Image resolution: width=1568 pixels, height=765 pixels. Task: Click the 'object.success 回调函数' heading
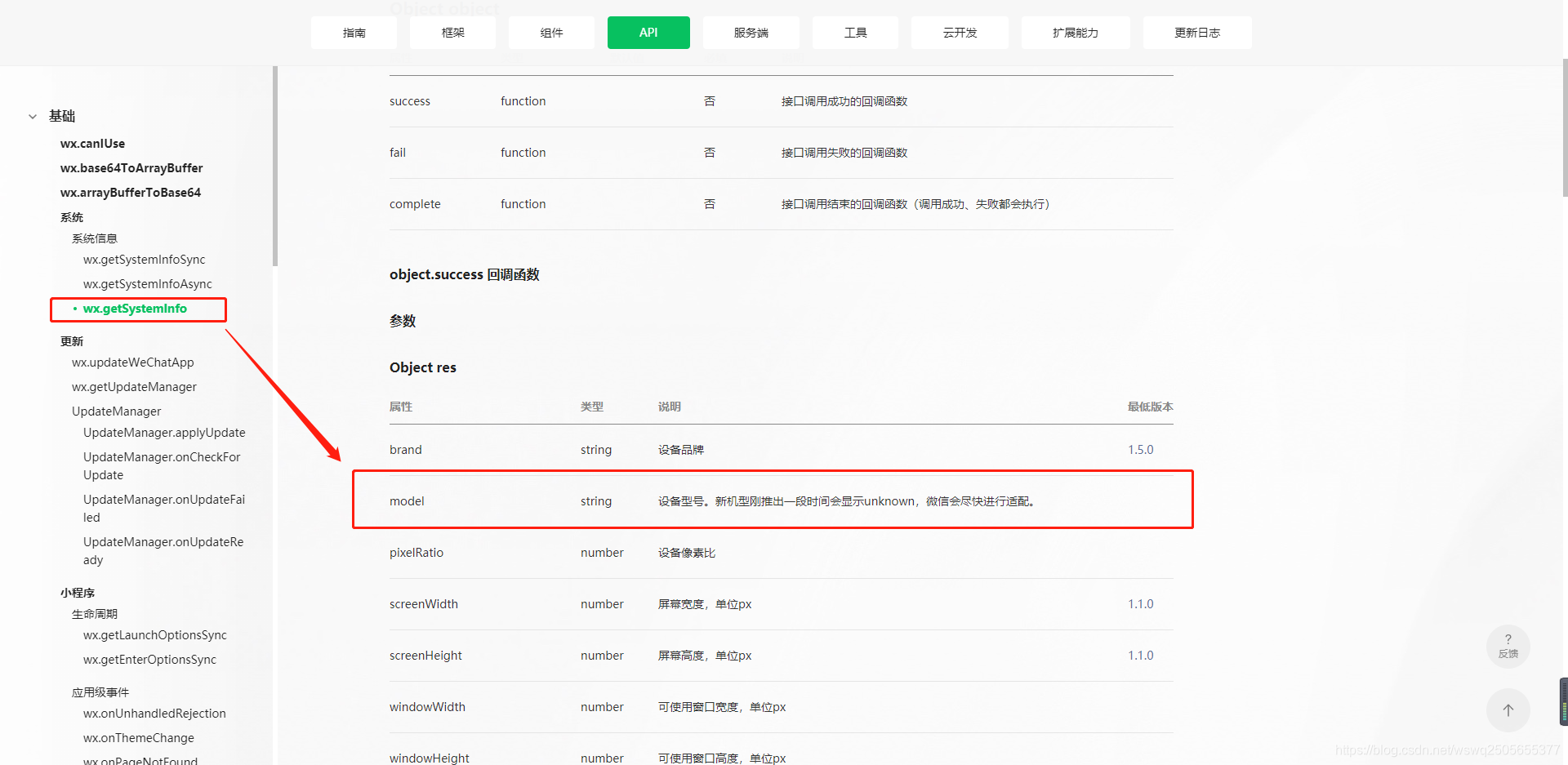coord(465,274)
